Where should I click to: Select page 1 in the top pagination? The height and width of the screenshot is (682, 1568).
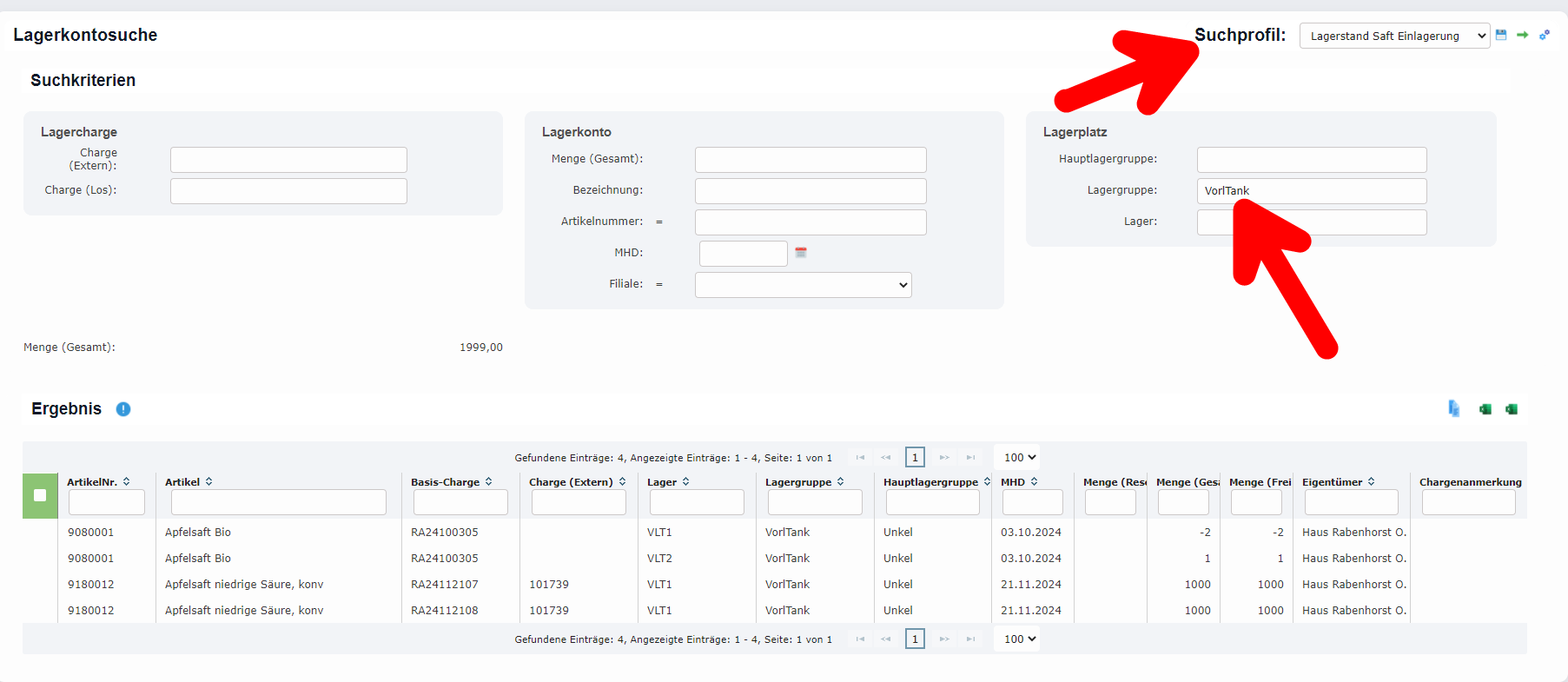915,457
